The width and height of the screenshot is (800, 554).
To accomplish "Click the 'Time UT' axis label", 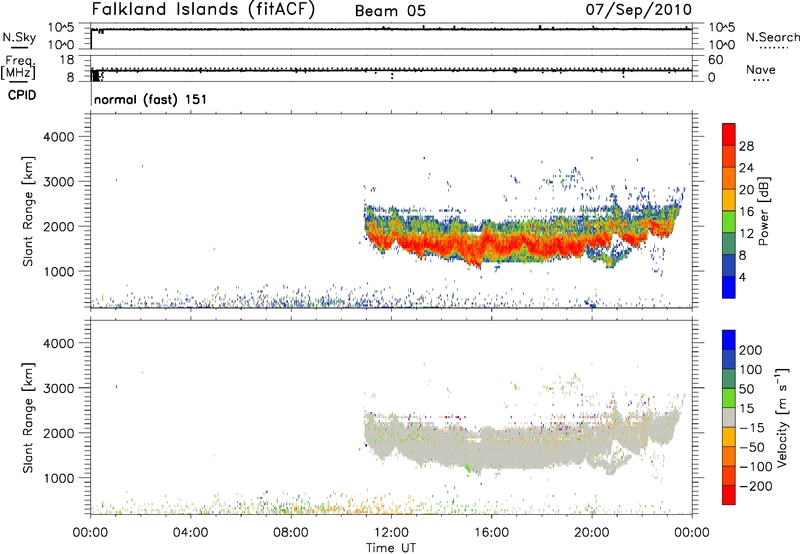I will (391, 548).
